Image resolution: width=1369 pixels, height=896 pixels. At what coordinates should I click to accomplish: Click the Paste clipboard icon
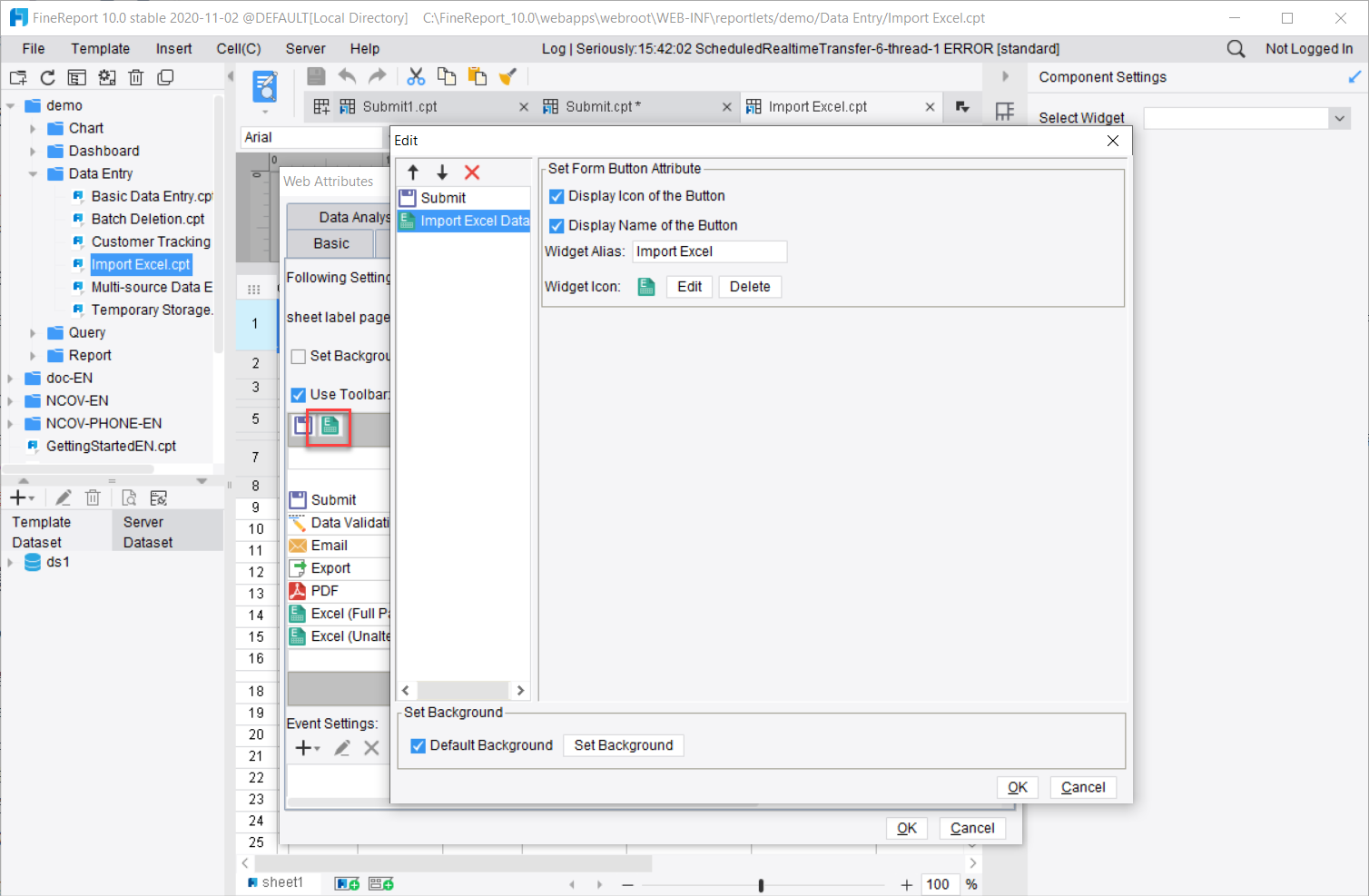click(477, 76)
